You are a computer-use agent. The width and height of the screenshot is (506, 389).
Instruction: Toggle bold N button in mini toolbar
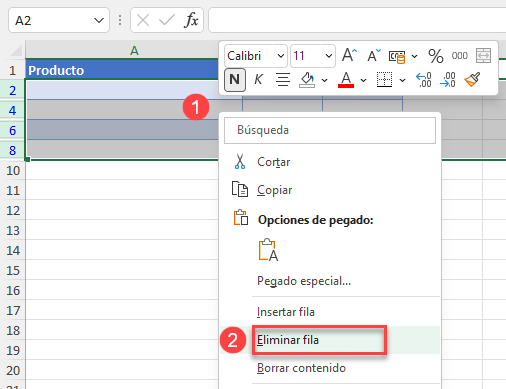(x=235, y=80)
